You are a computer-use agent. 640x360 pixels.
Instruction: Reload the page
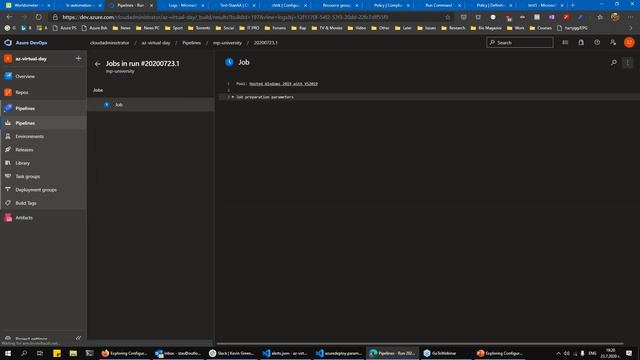38,17
